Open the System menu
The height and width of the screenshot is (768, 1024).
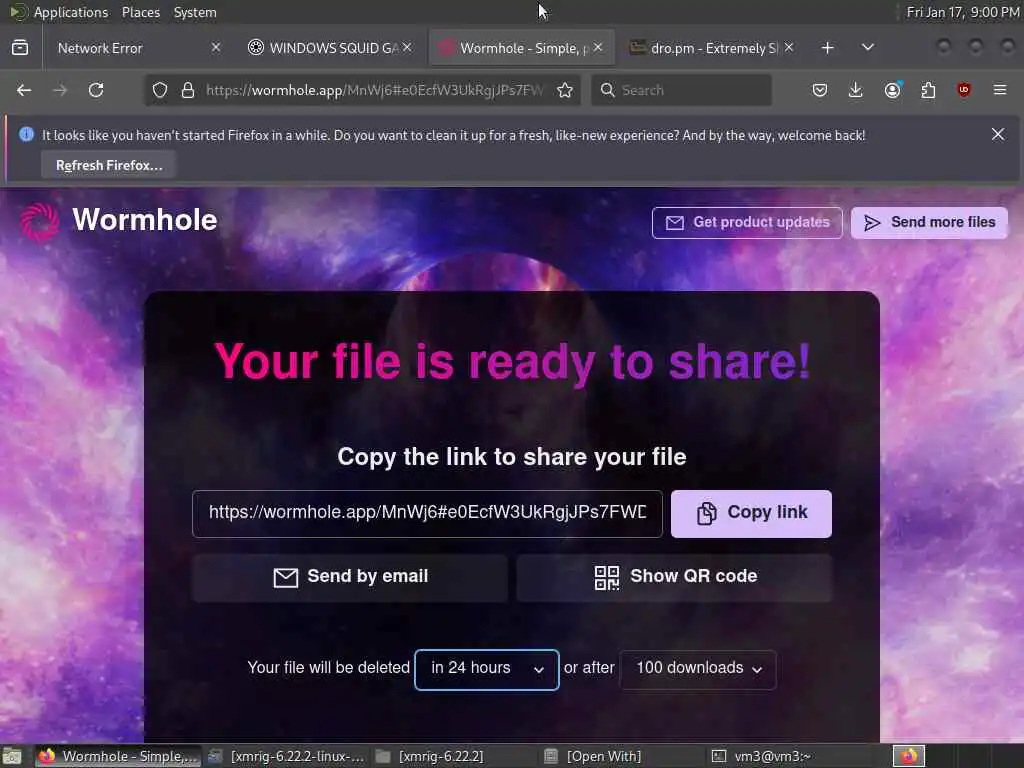click(195, 12)
